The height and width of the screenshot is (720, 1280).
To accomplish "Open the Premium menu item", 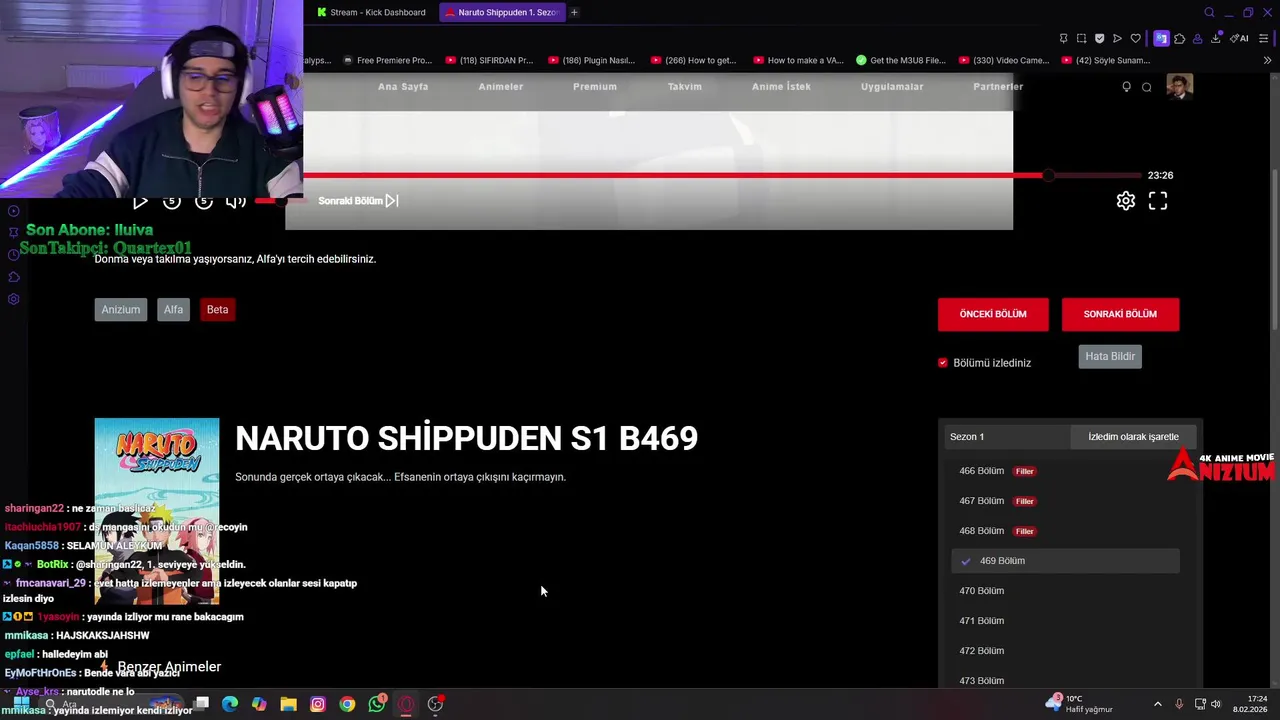I will coord(595,87).
